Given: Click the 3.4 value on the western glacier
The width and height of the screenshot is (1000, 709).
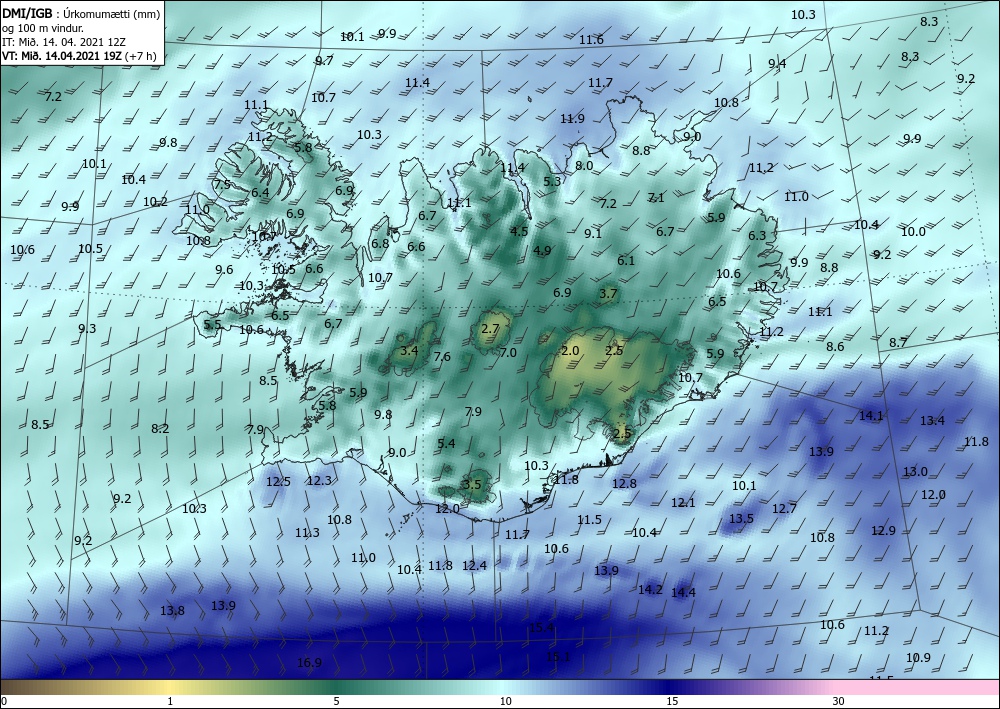Looking at the screenshot, I should [409, 350].
